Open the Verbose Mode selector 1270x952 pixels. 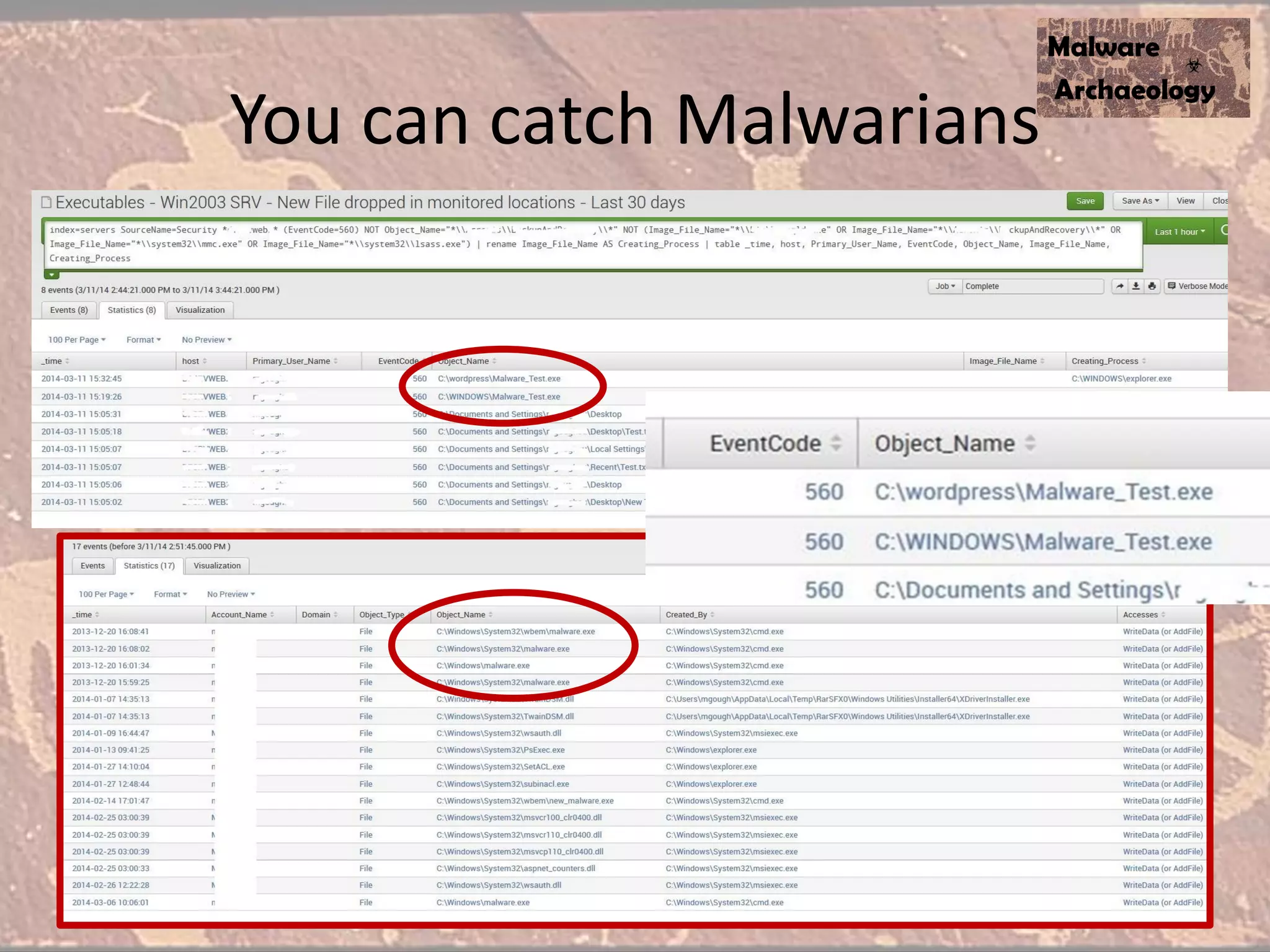click(1197, 286)
